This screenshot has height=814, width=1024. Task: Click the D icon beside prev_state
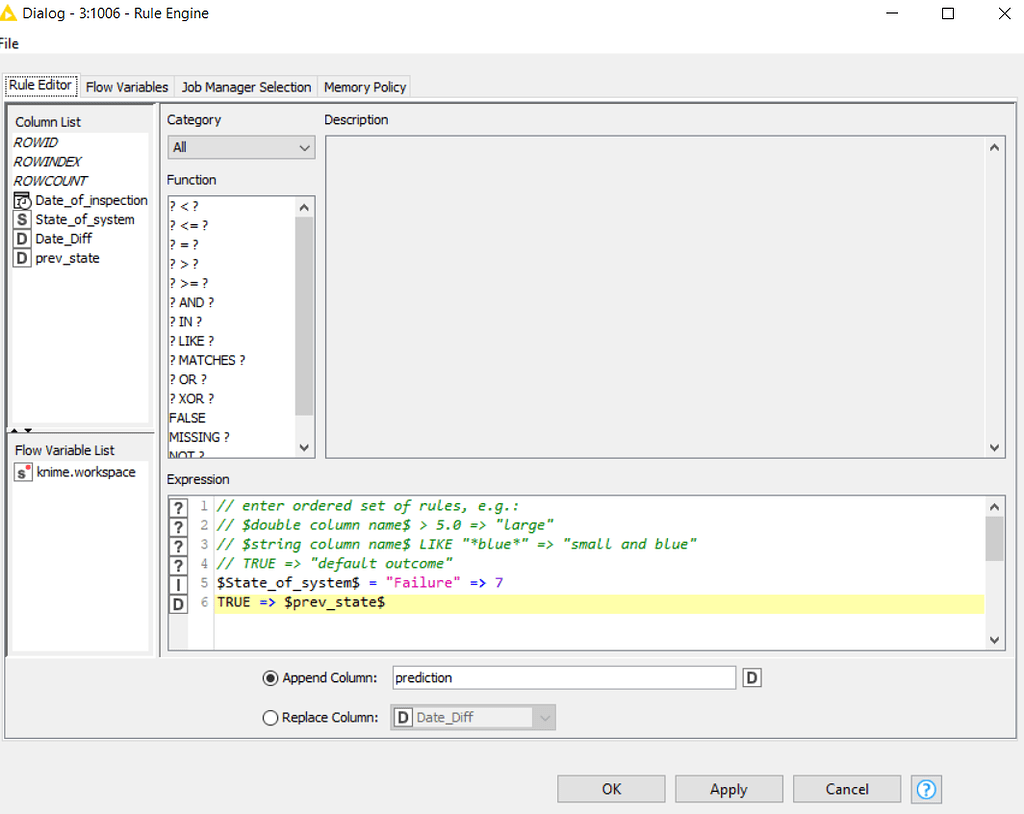click(21, 258)
